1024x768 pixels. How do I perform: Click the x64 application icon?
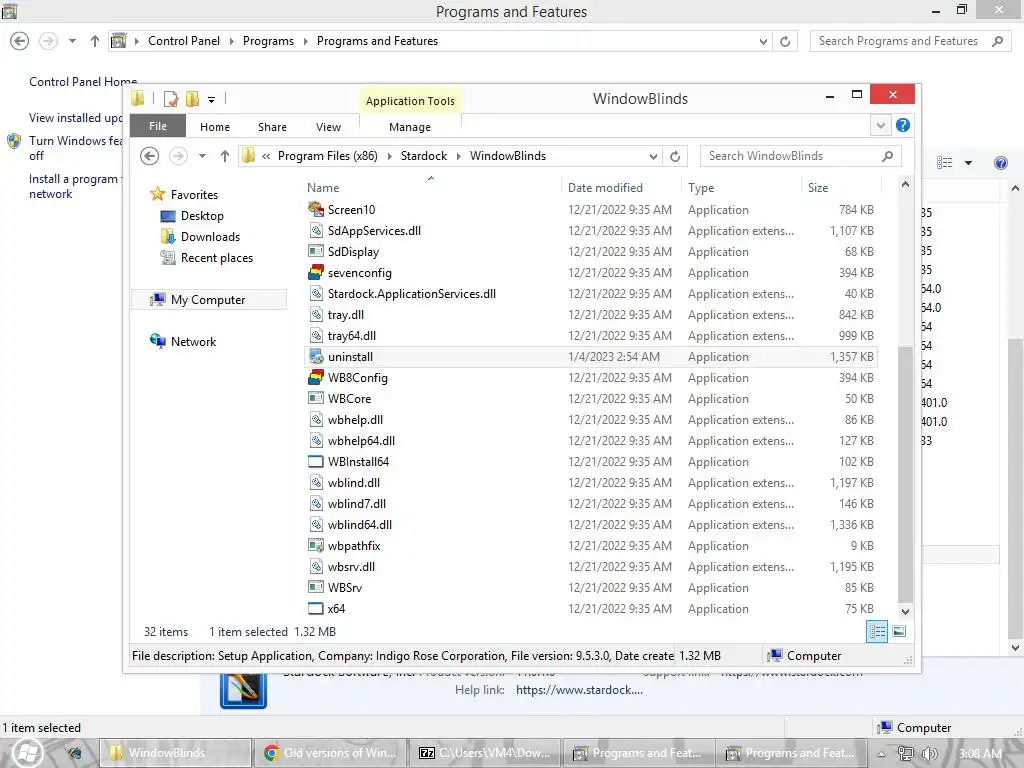[x=316, y=609]
